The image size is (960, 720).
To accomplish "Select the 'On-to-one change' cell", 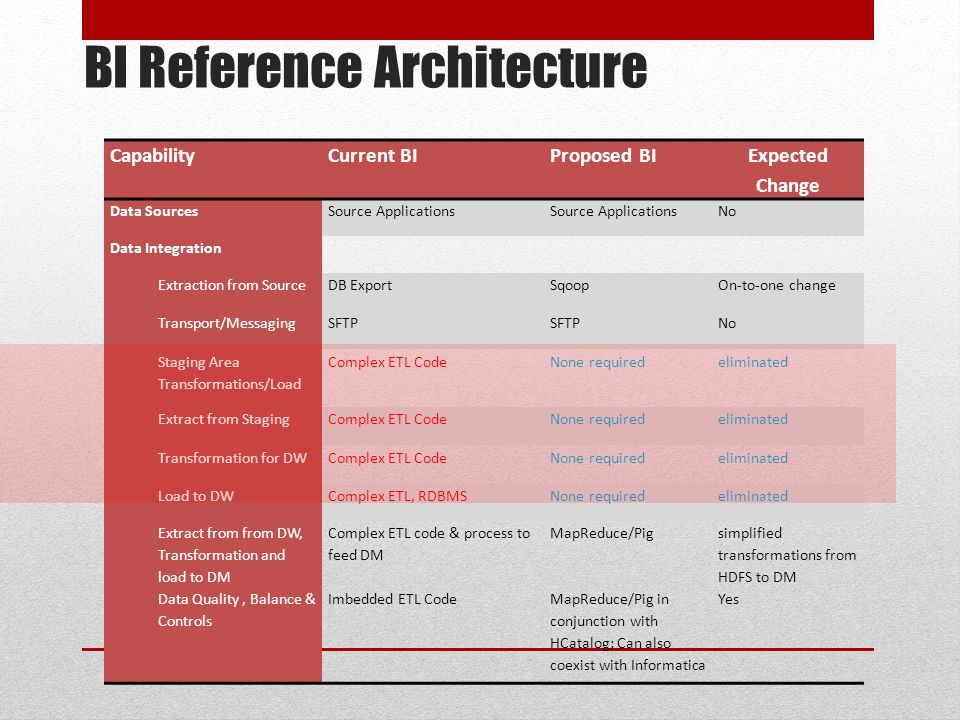I will point(776,286).
